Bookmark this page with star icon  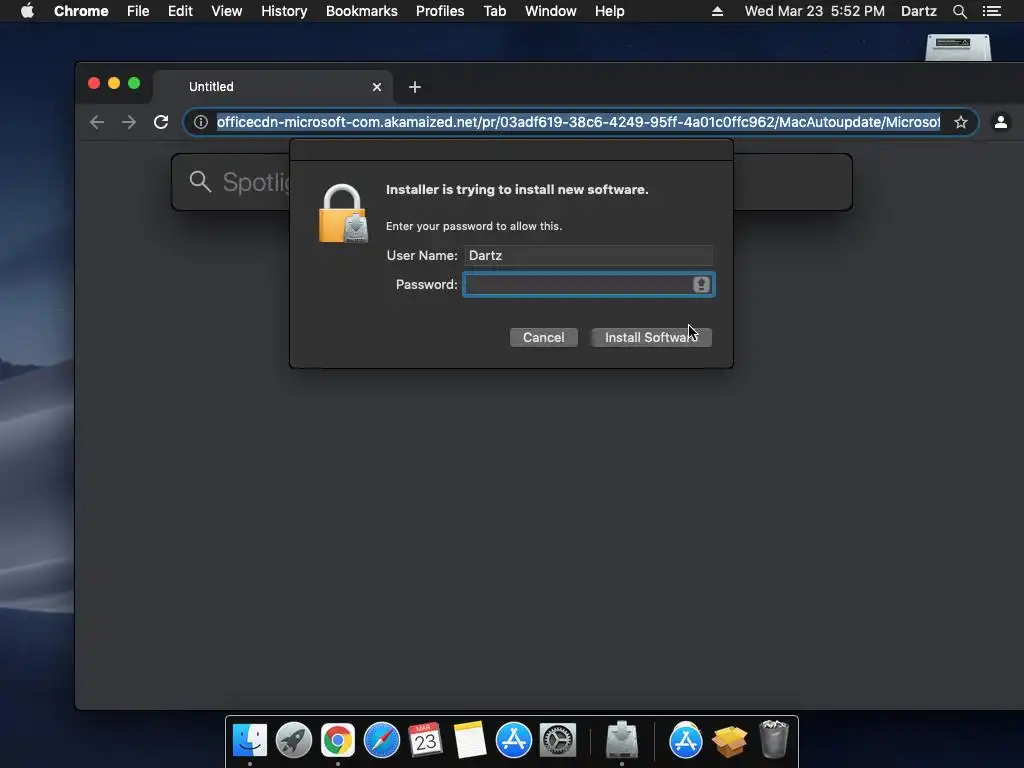(961, 122)
